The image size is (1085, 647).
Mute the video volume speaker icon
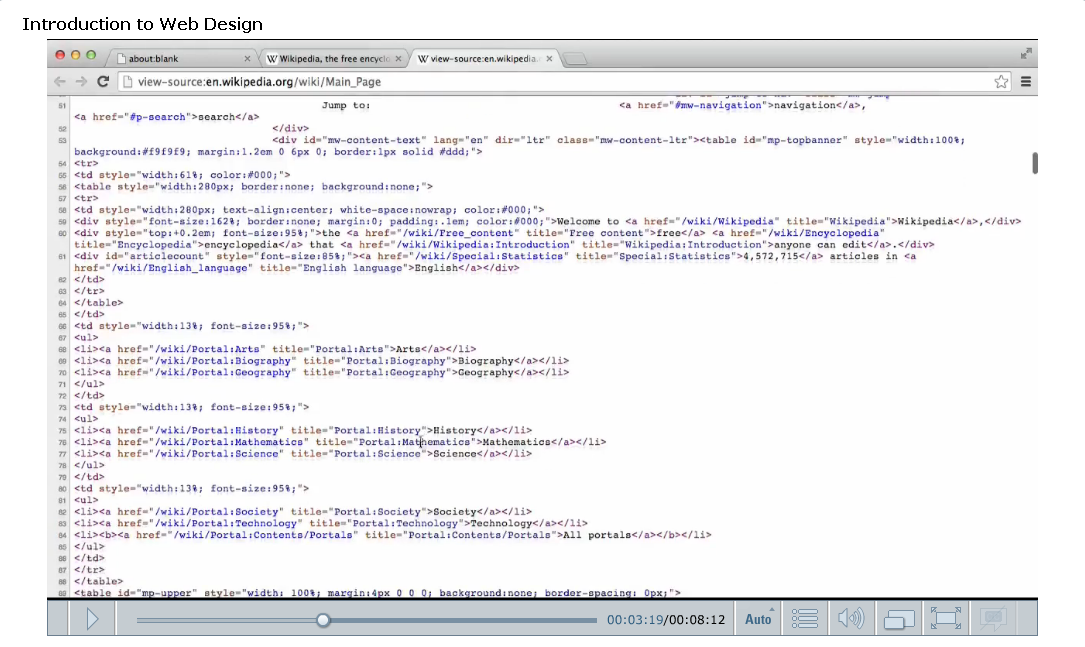pos(850,619)
